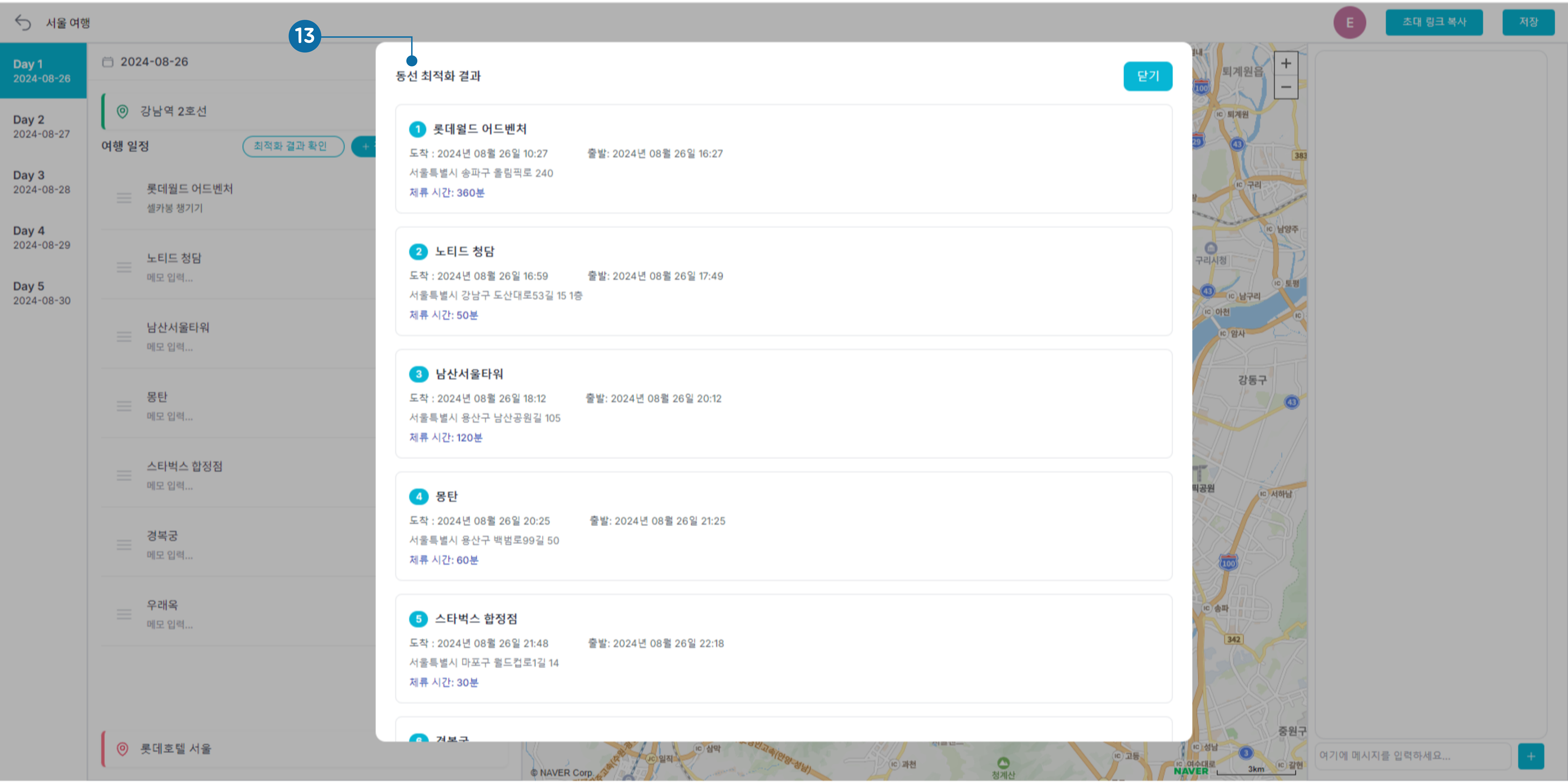
Task: Click the drag handle for 스타벅스 합정점
Action: pyautogui.click(x=124, y=475)
